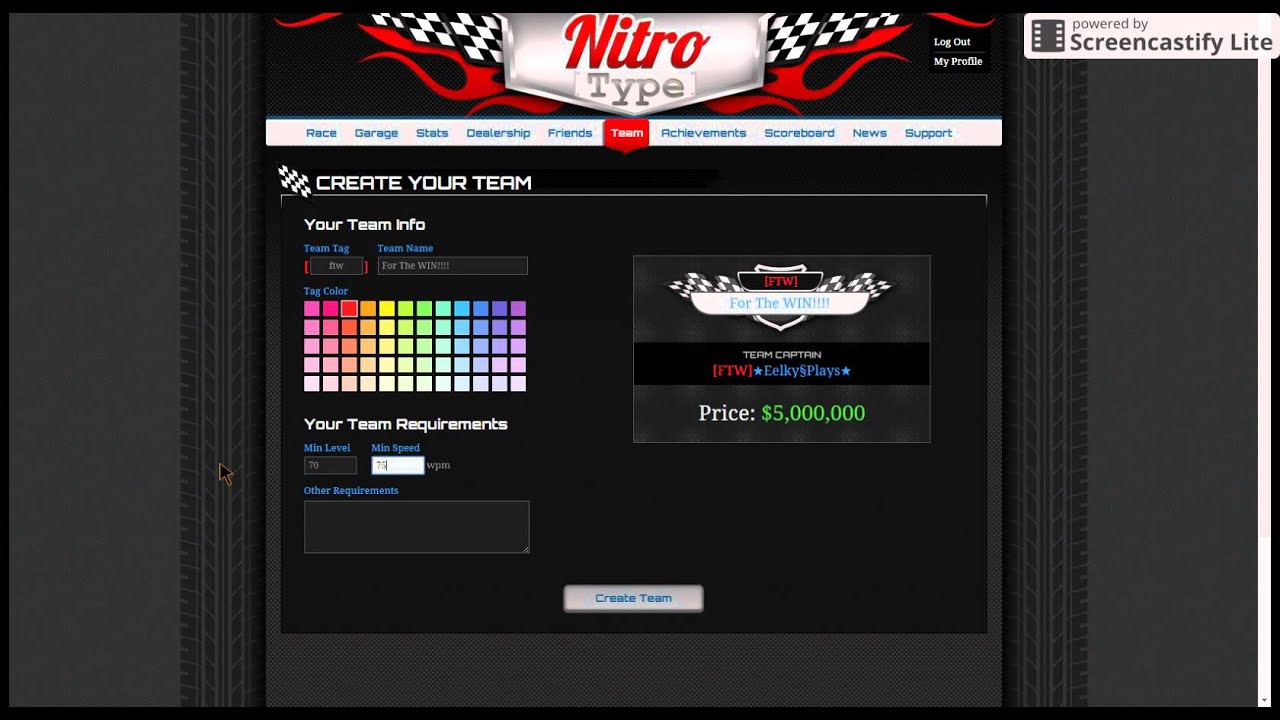
Task: Choose the saturated magenta-pink swatch, top row first
Action: (x=312, y=309)
